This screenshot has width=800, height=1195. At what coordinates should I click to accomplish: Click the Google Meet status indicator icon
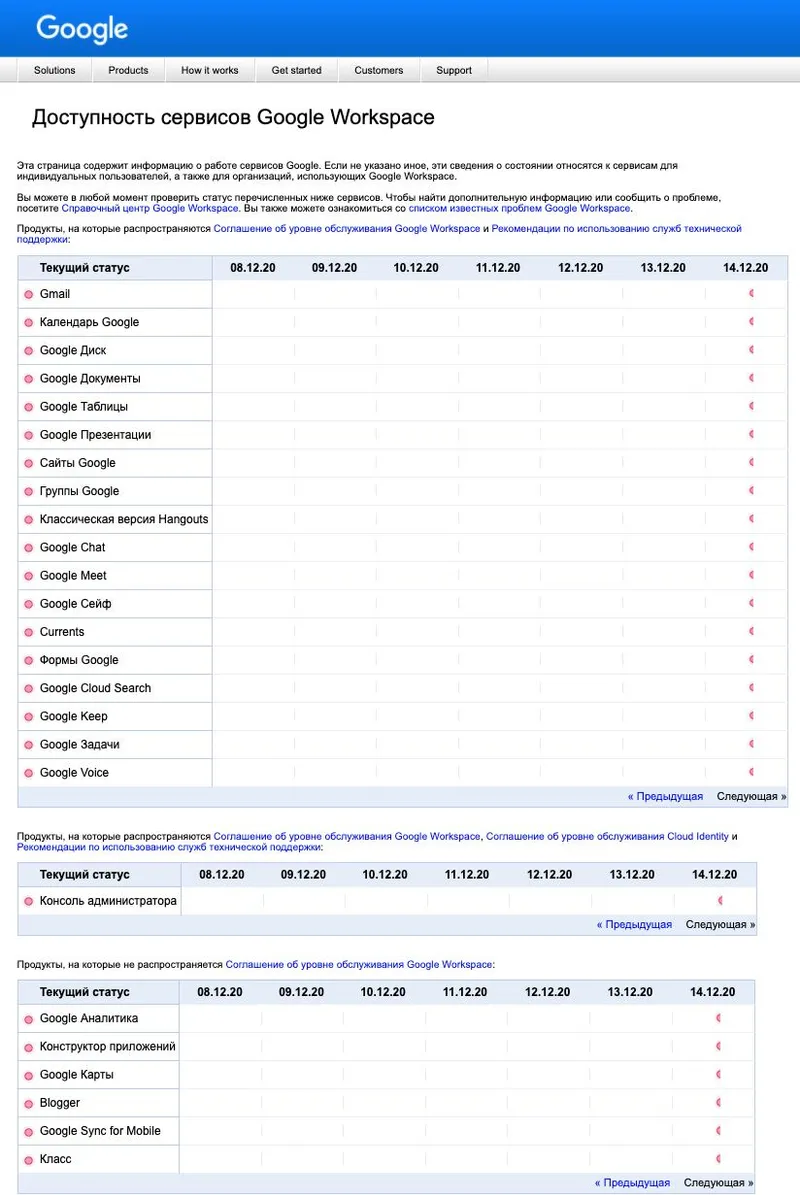(x=28, y=576)
